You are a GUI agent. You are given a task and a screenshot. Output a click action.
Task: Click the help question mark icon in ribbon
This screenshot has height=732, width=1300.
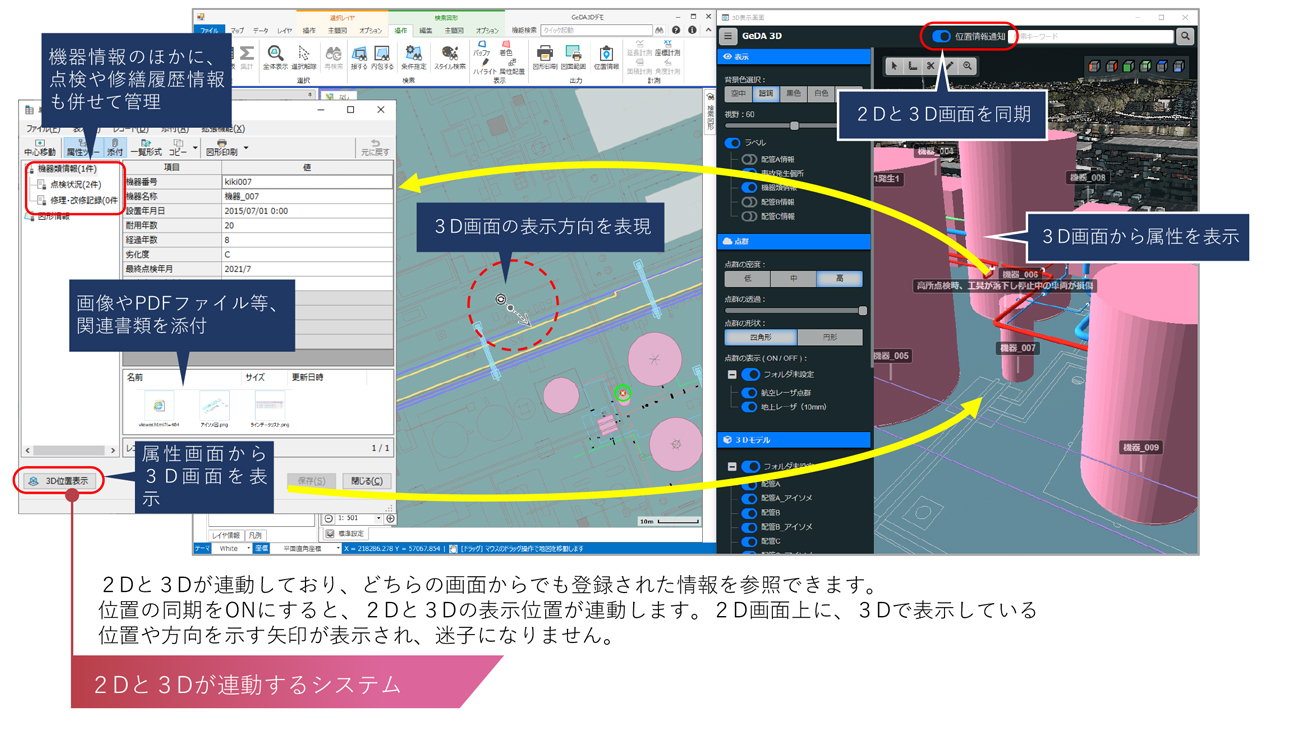pyautogui.click(x=676, y=30)
